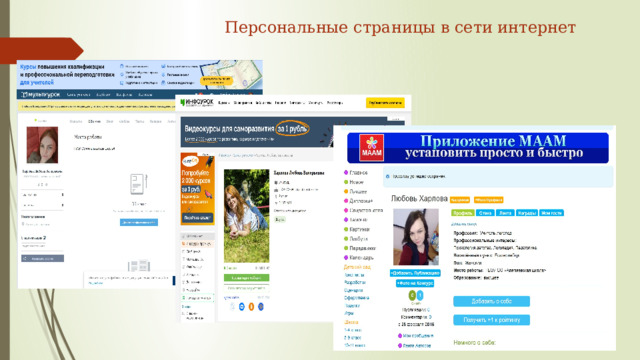Image resolution: width=640 pixels, height=360 pixels.
Task: Open Лучшее in MAAM sidebar
Action: [x=358, y=191]
